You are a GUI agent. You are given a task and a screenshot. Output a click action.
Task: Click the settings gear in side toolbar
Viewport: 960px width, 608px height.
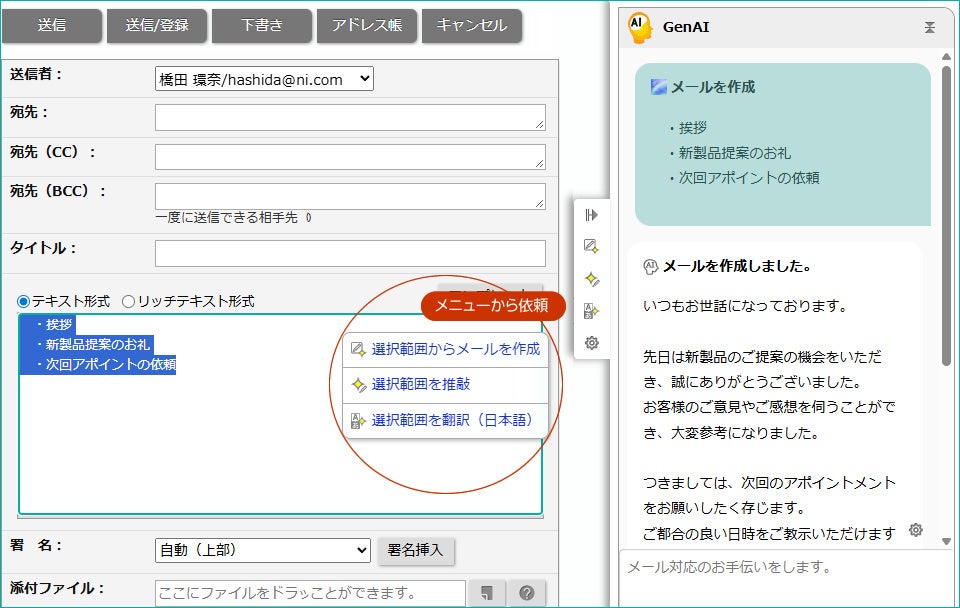pos(591,343)
